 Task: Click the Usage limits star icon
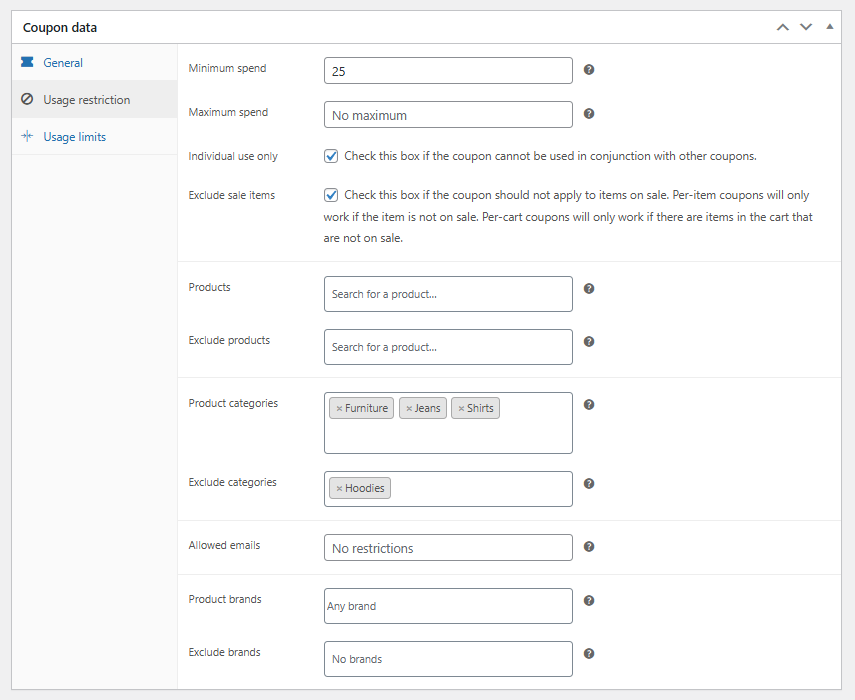(x=26, y=136)
